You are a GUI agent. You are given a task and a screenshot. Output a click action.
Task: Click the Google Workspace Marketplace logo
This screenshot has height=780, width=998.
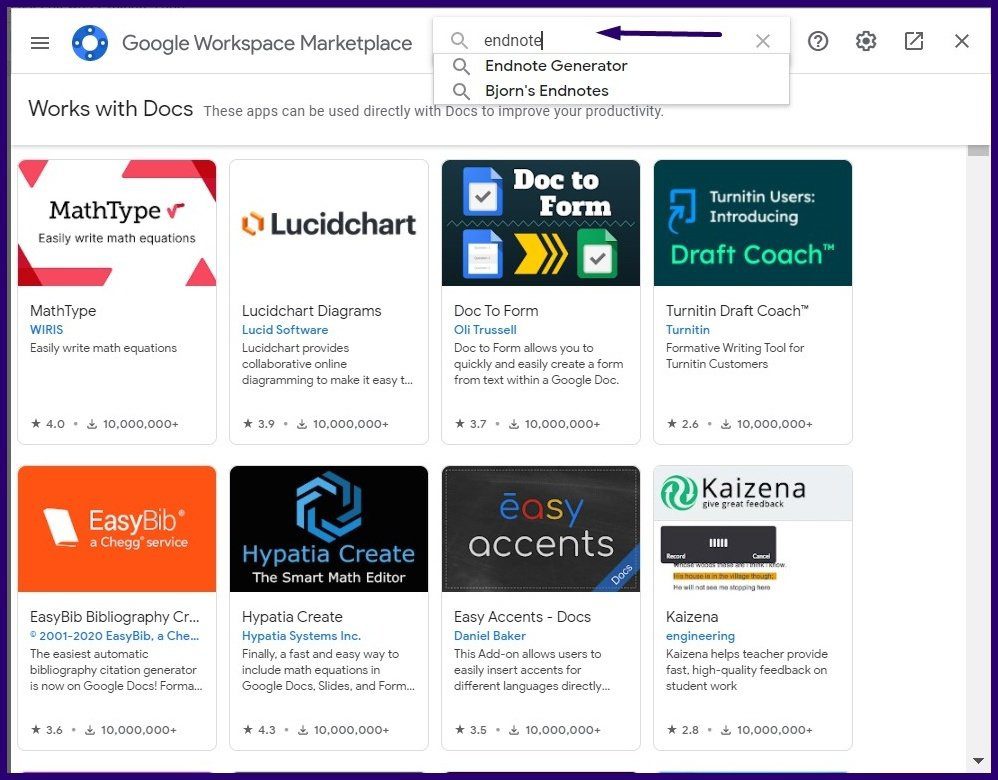90,43
